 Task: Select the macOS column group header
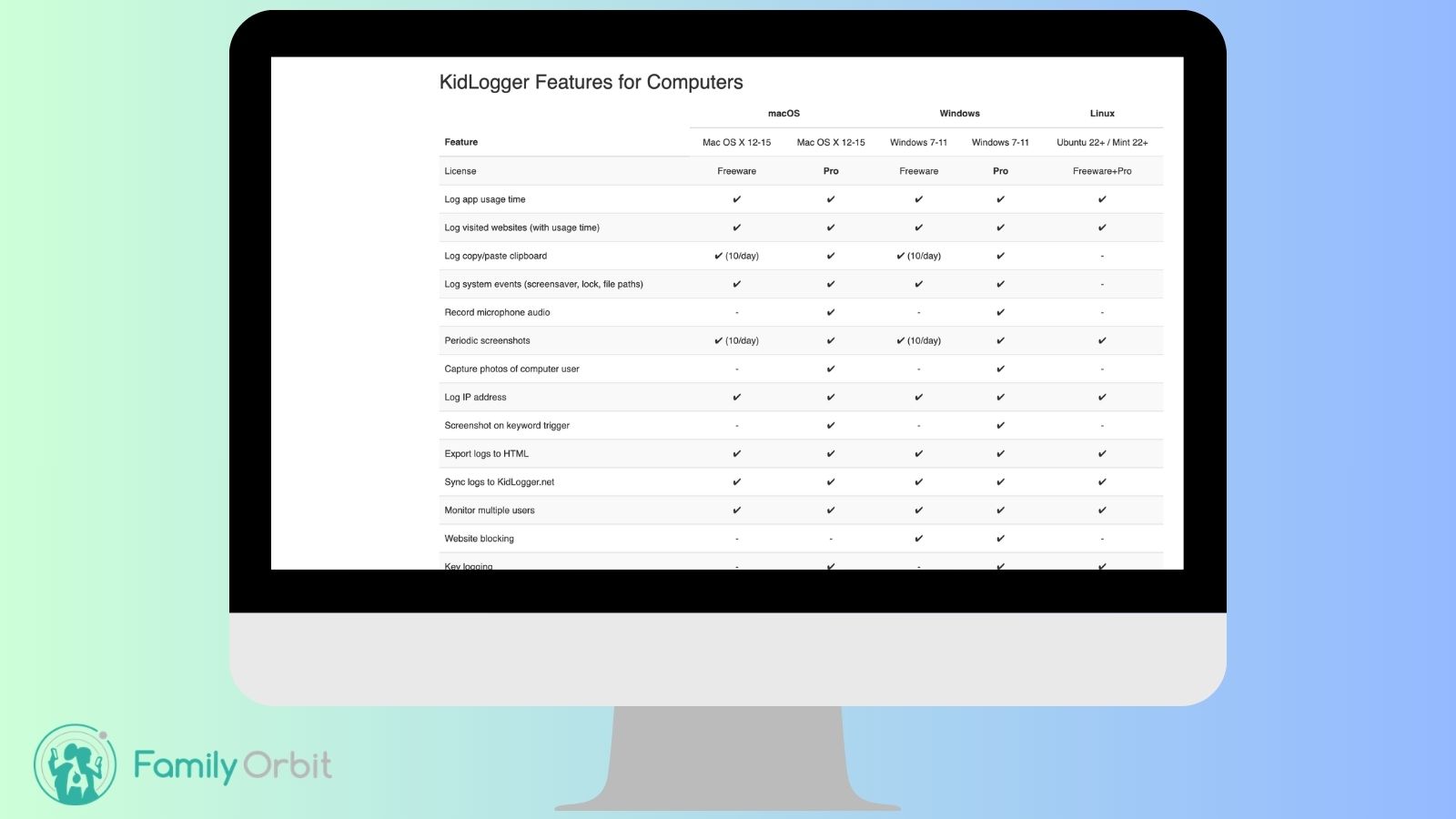point(784,114)
